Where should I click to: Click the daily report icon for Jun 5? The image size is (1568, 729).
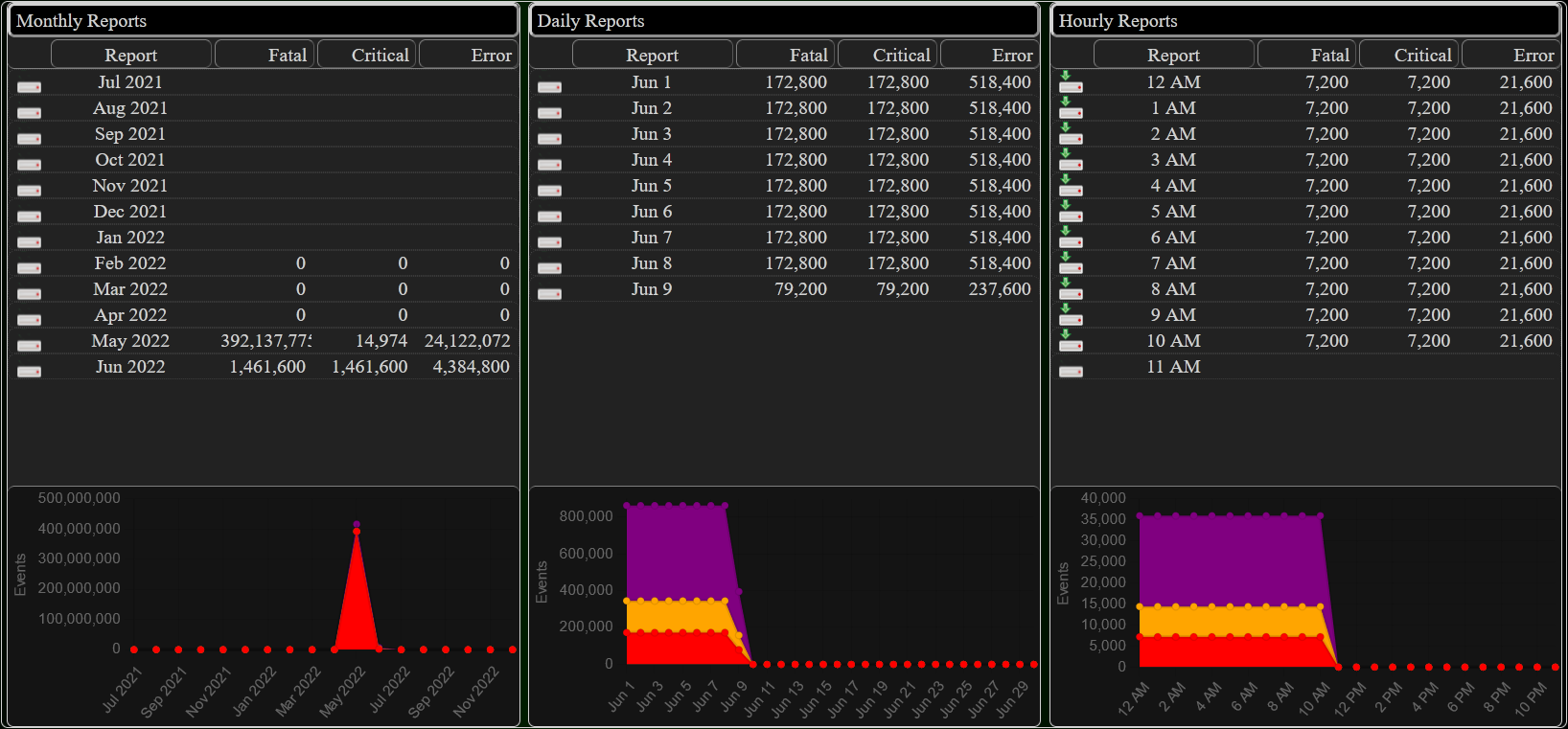(550, 191)
